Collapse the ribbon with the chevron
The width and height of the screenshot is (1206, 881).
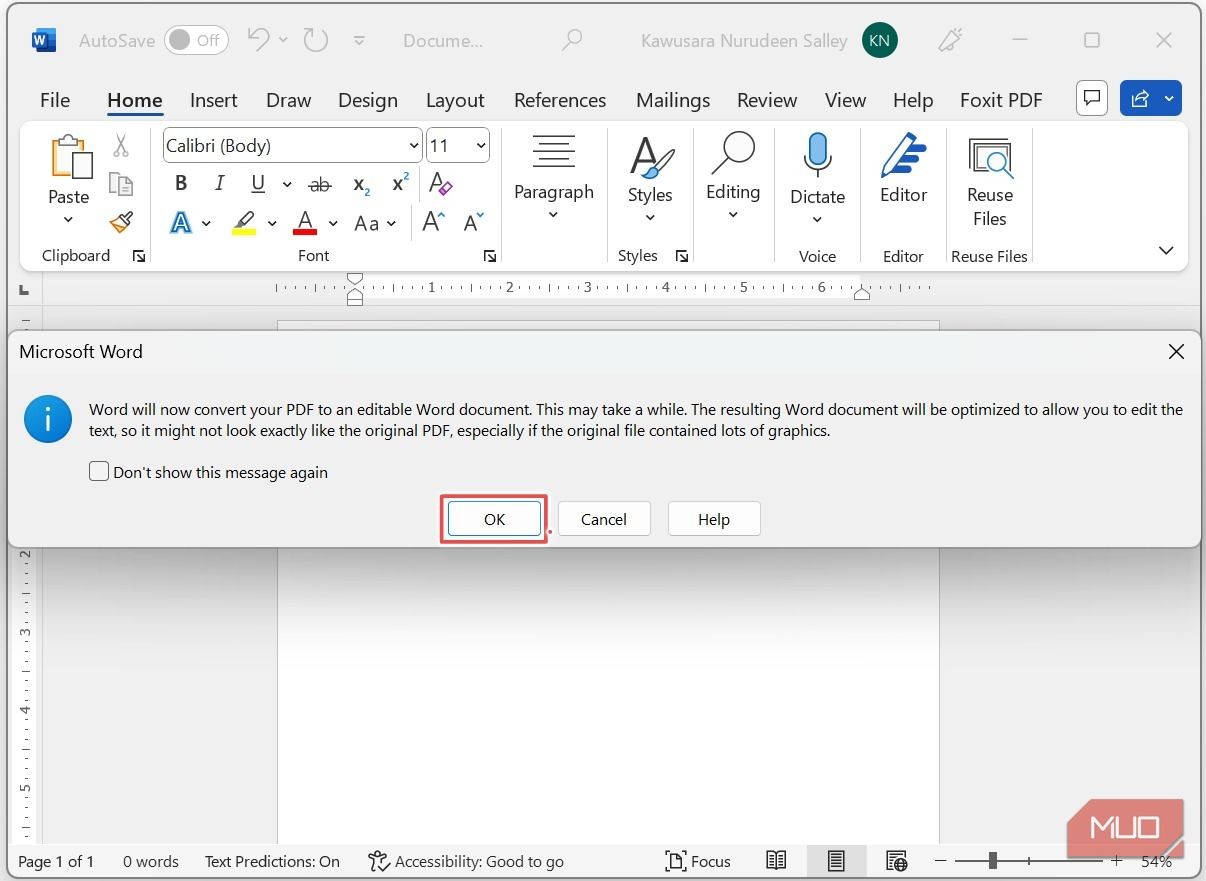(1166, 250)
